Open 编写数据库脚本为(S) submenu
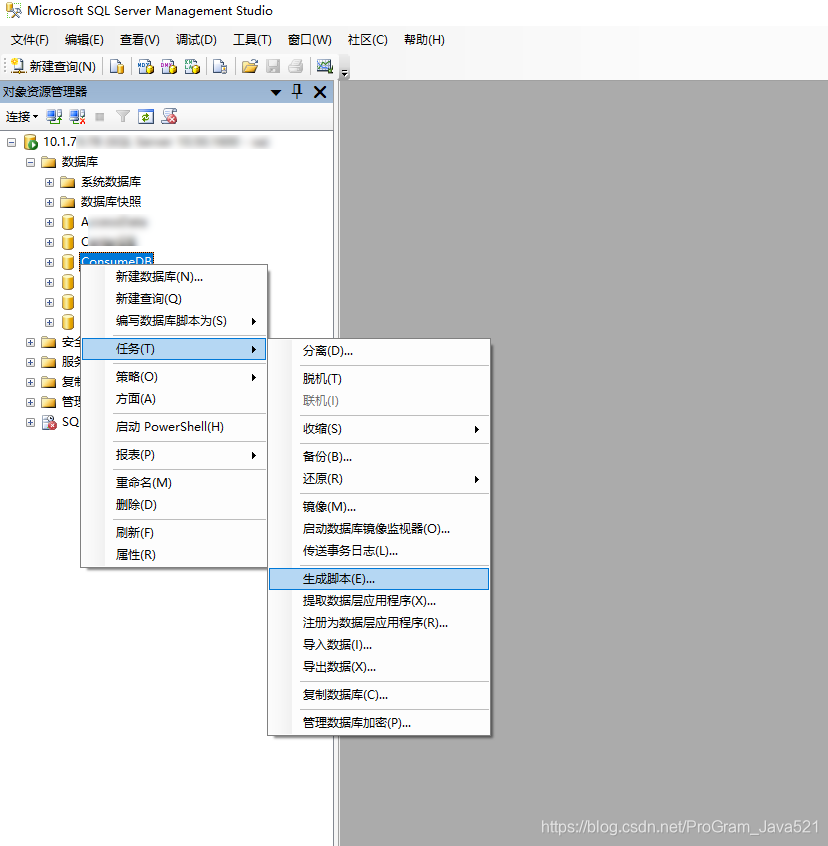The image size is (828, 846). pyautogui.click(x=174, y=321)
